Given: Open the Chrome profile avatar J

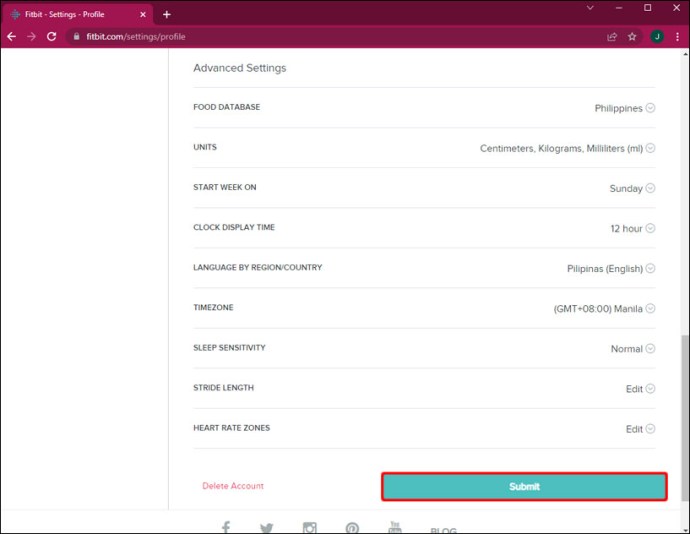Looking at the screenshot, I should [657, 37].
